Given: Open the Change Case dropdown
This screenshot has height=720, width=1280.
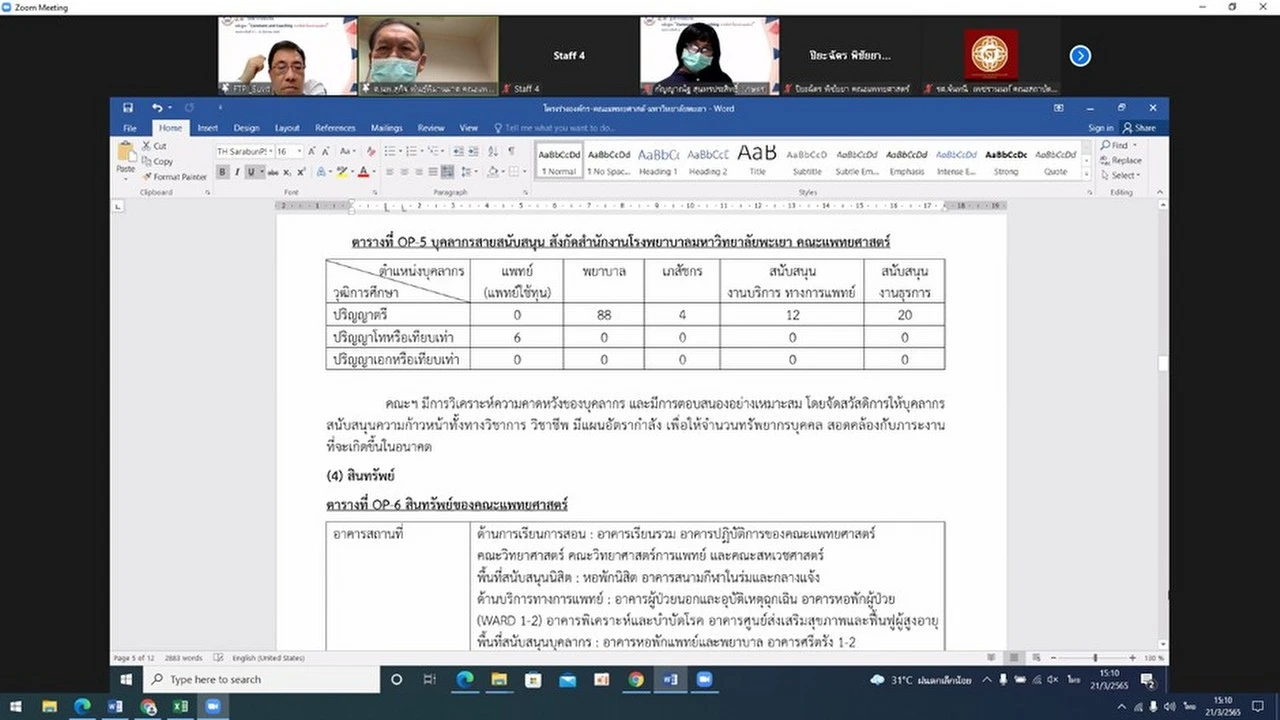Looking at the screenshot, I should click(x=347, y=151).
